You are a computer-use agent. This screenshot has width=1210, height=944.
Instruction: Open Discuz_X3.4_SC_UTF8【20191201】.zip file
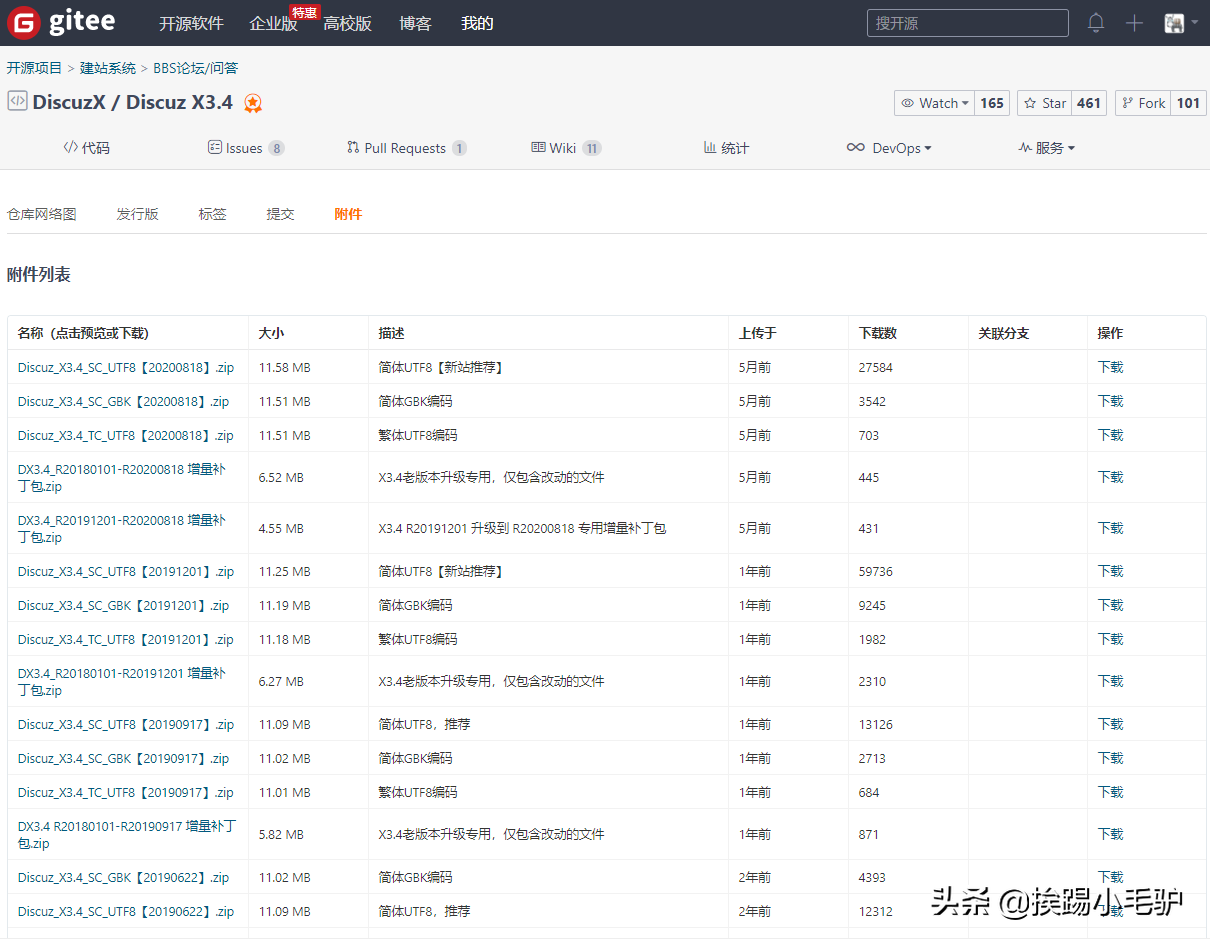pyautogui.click(x=126, y=571)
